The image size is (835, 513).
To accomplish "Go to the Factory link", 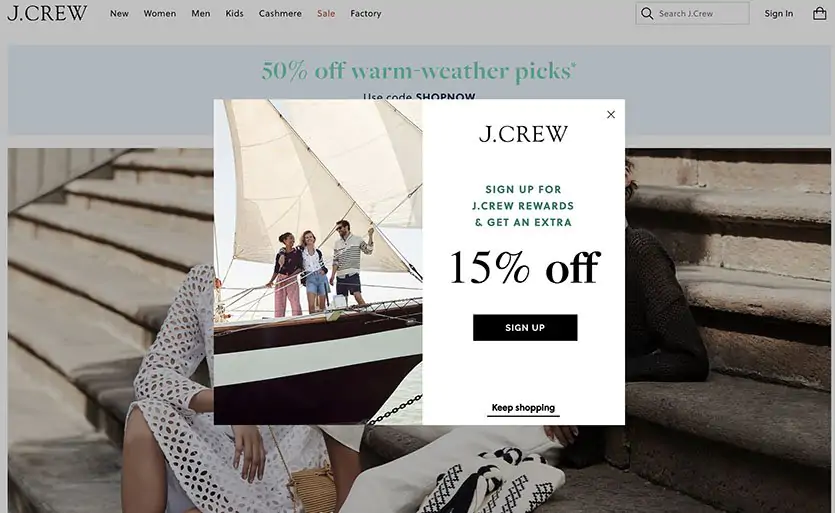I will 366,13.
